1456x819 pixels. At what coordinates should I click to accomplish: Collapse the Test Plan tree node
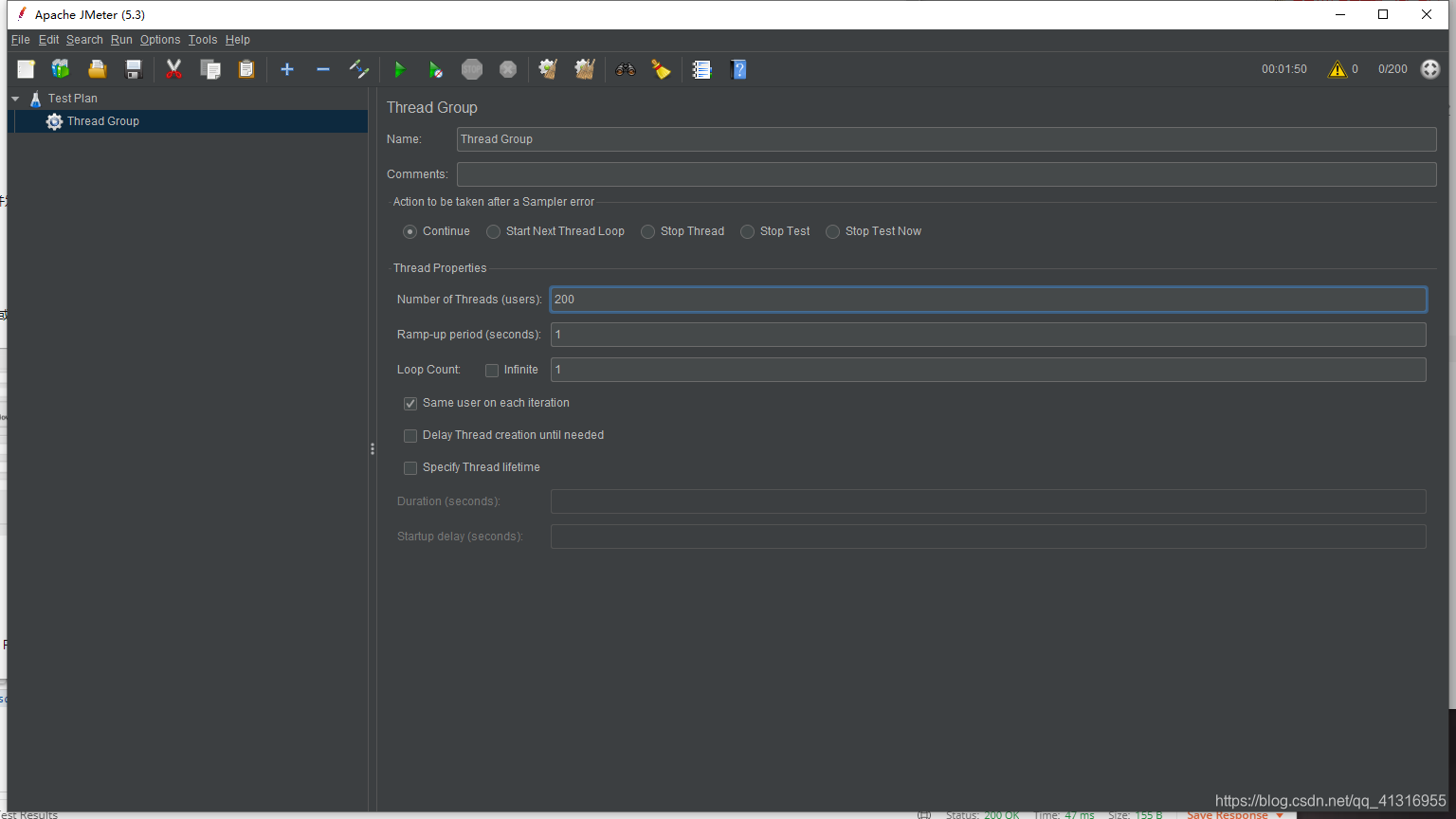[x=15, y=99]
